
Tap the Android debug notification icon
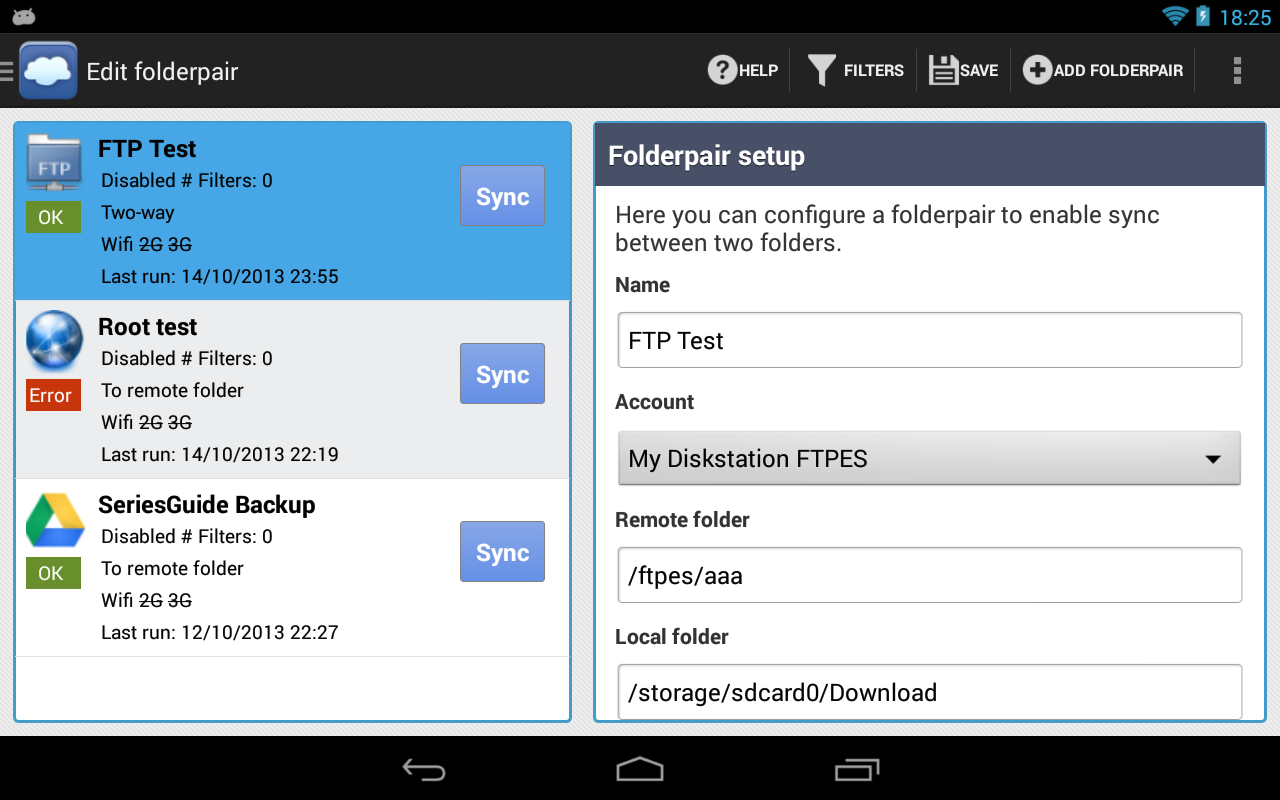pyautogui.click(x=24, y=16)
